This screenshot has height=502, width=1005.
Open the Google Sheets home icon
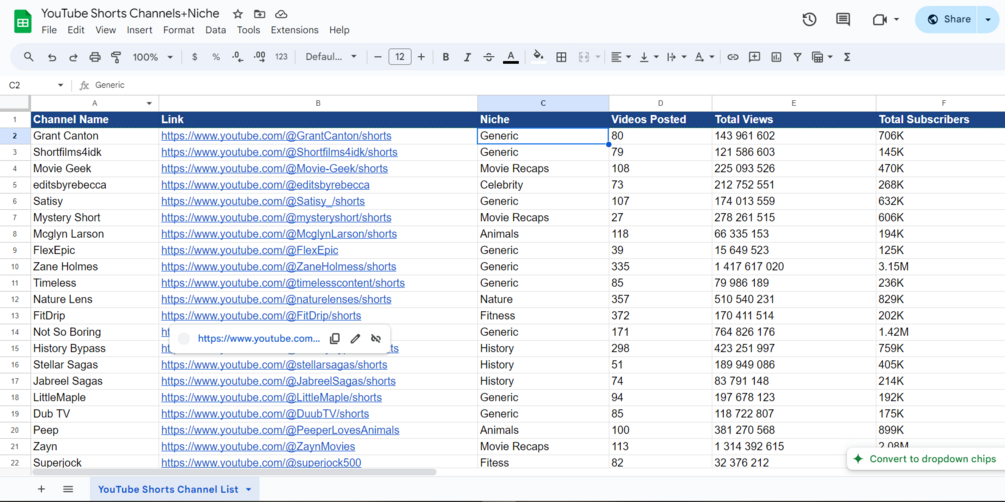(x=22, y=21)
